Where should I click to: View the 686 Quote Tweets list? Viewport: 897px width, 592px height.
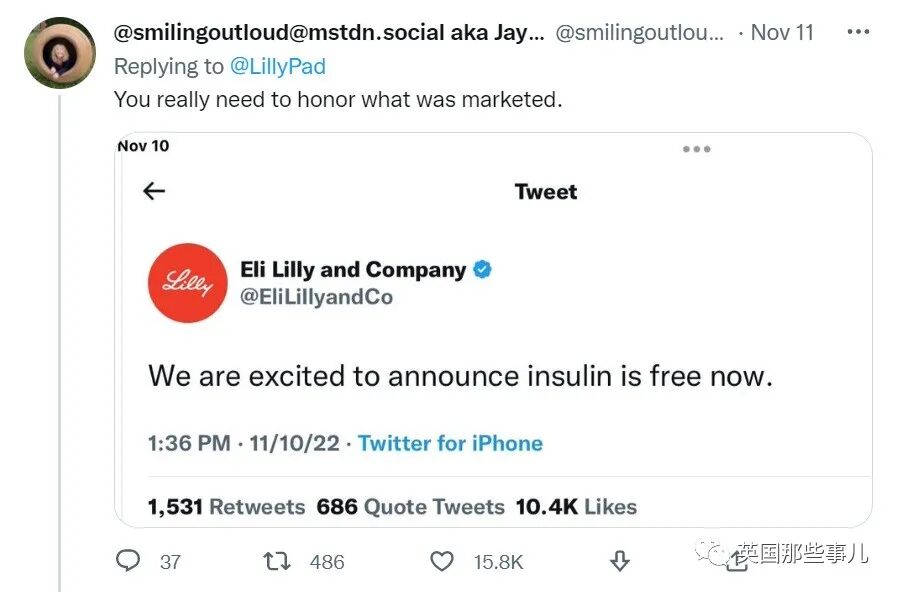pyautogui.click(x=411, y=507)
